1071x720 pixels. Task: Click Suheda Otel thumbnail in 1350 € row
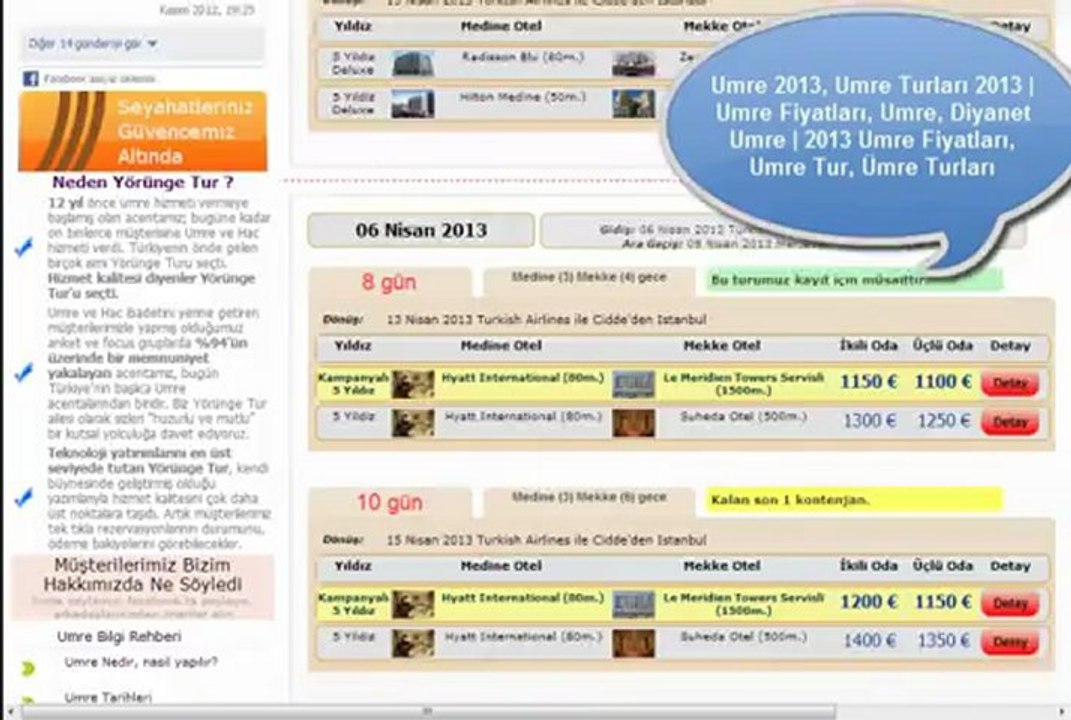coord(633,643)
